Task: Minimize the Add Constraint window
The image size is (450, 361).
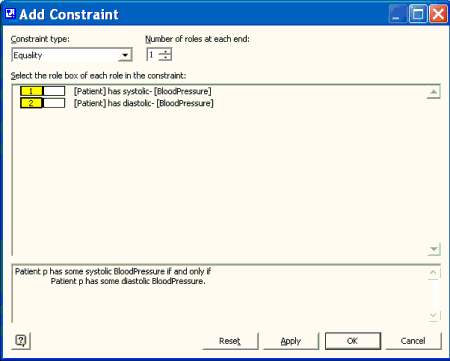Action: point(397,14)
